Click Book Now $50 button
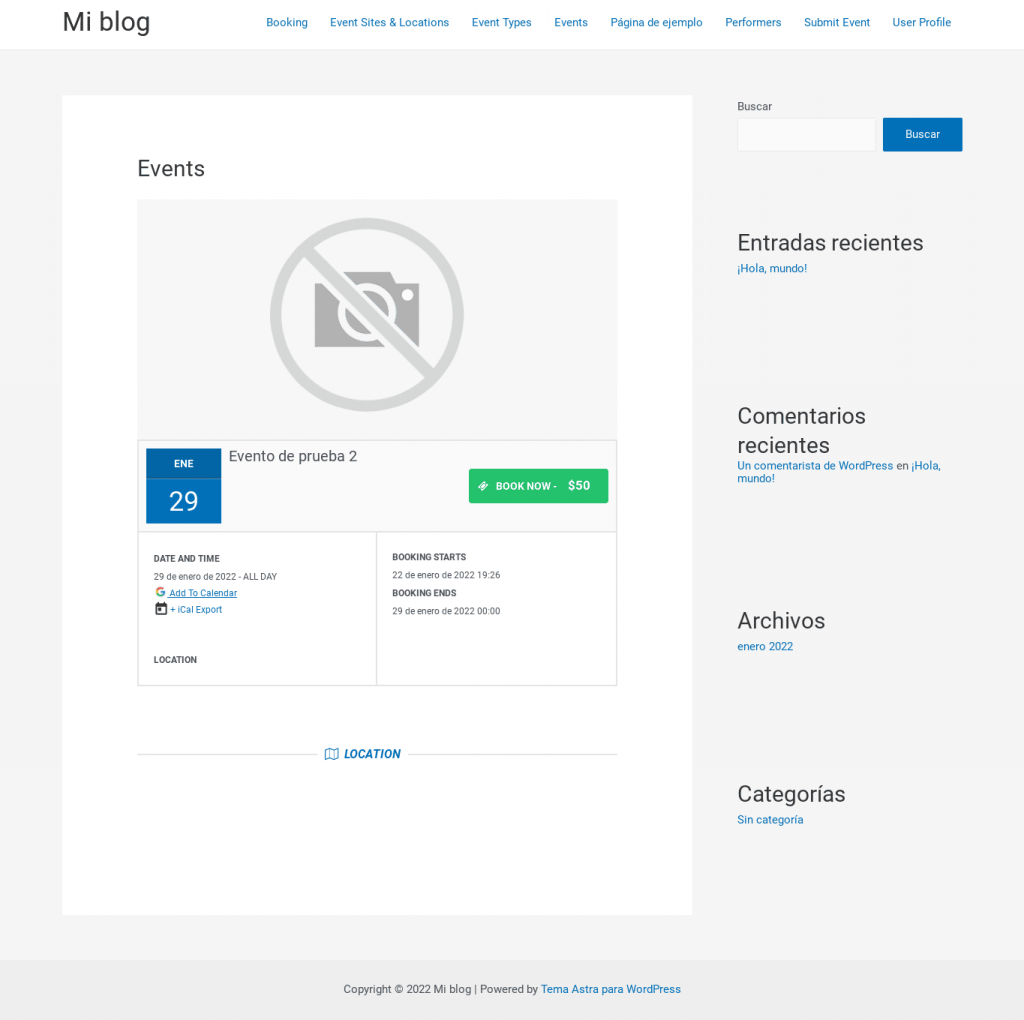This screenshot has height=1020, width=1024. [538, 486]
